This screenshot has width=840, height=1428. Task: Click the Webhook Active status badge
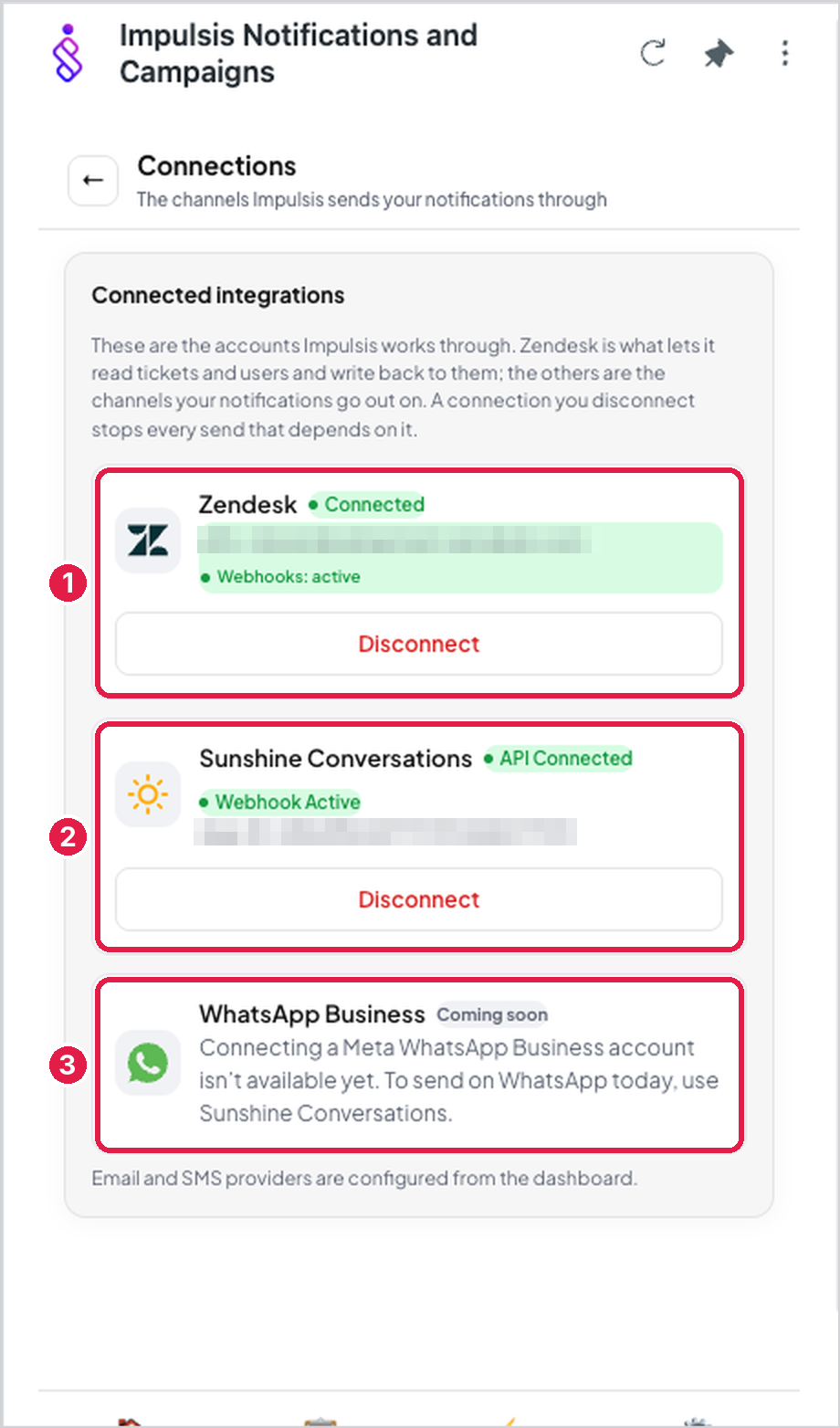[x=279, y=803]
